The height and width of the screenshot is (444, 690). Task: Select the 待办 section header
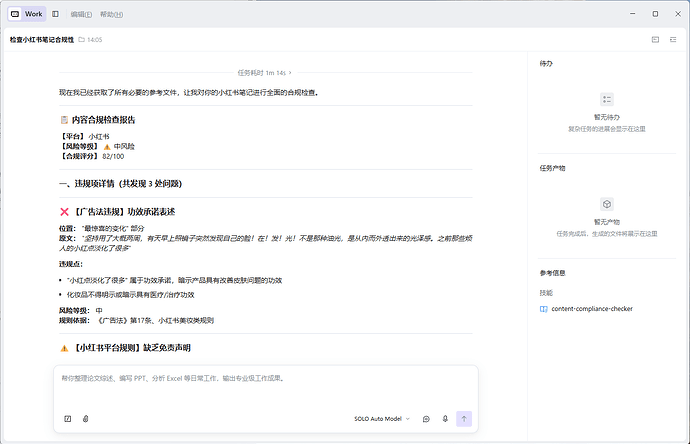tap(546, 63)
